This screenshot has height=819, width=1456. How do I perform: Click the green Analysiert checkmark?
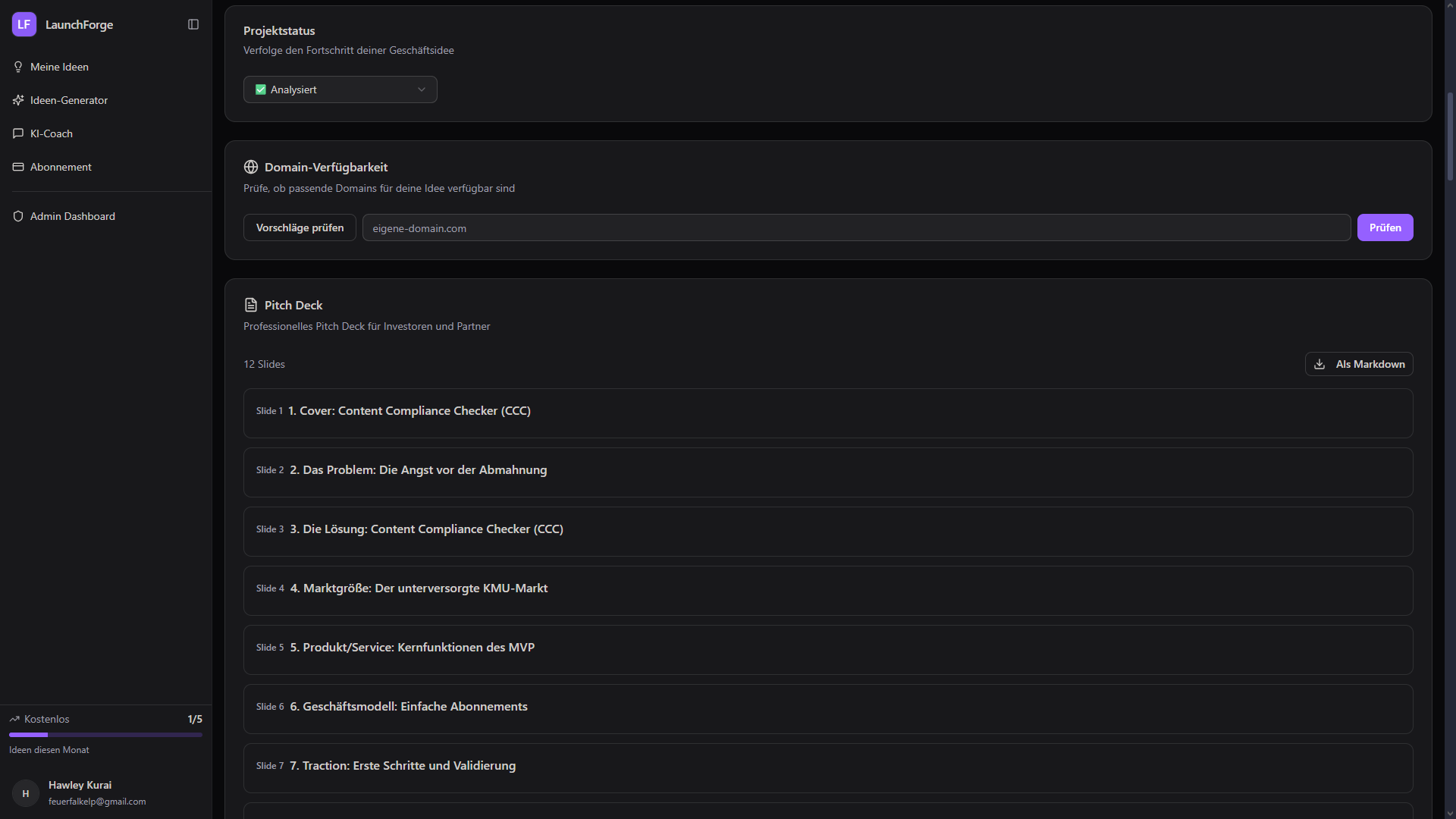tap(261, 89)
